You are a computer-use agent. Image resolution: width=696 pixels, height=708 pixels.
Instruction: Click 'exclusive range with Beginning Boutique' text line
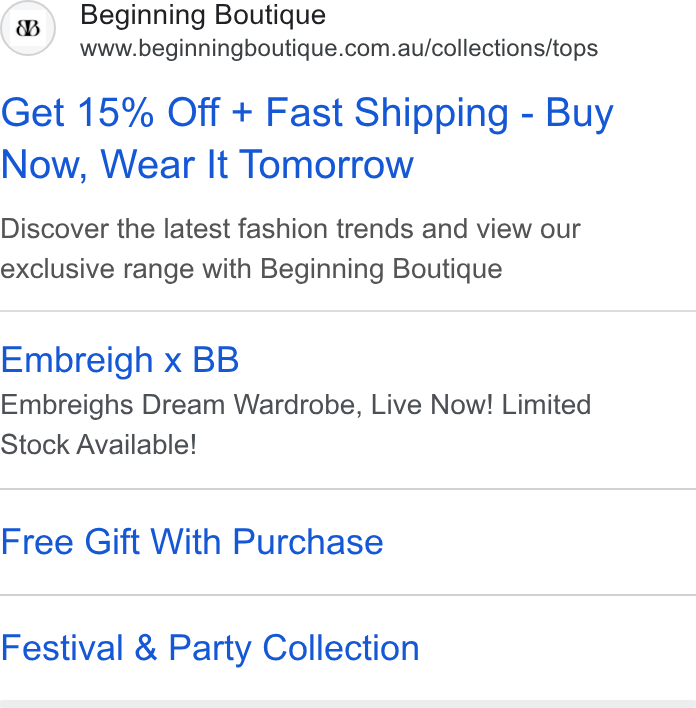(252, 269)
